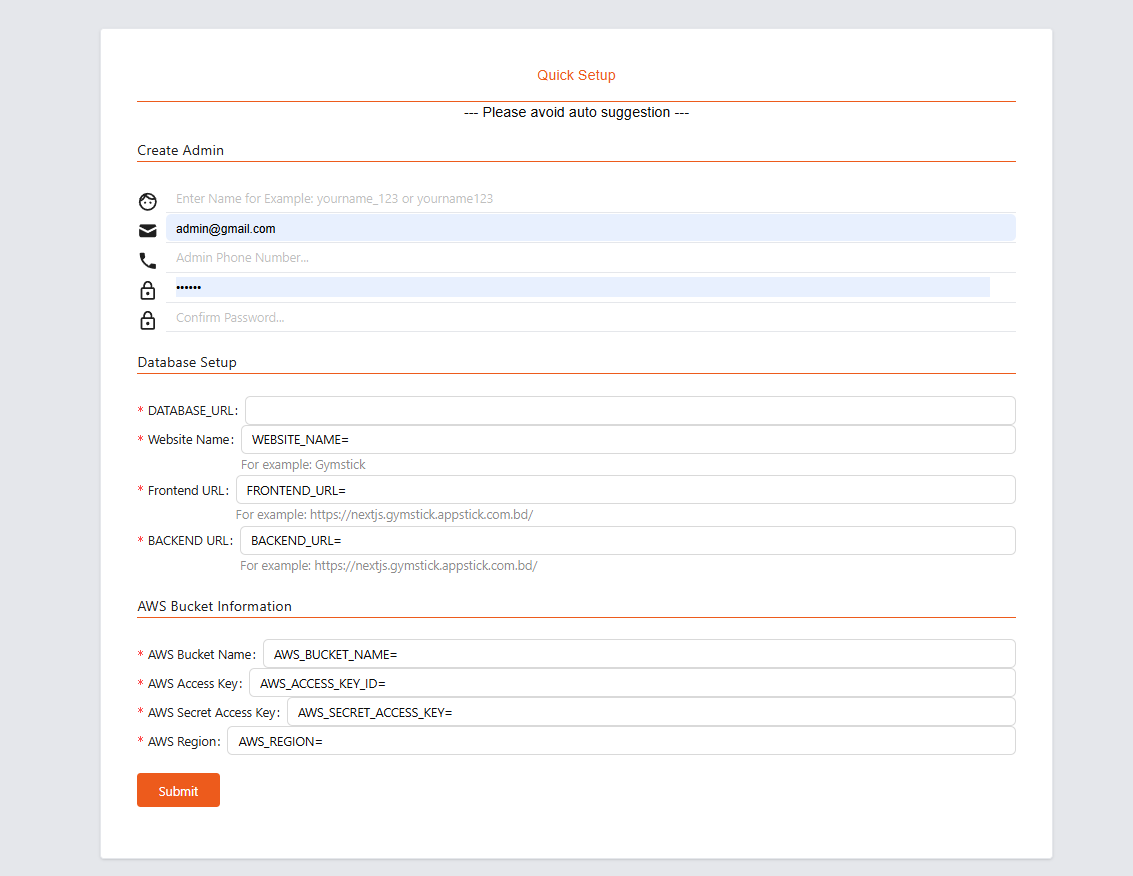1133x876 pixels.
Task: Click the phone handset icon
Action: coord(148,260)
